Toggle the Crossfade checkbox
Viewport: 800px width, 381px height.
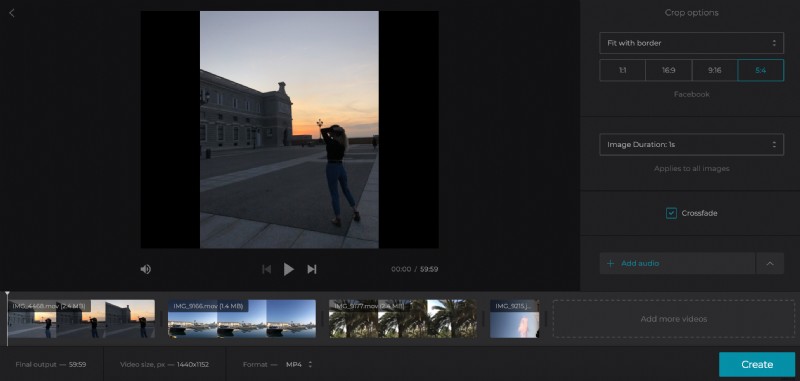671,213
